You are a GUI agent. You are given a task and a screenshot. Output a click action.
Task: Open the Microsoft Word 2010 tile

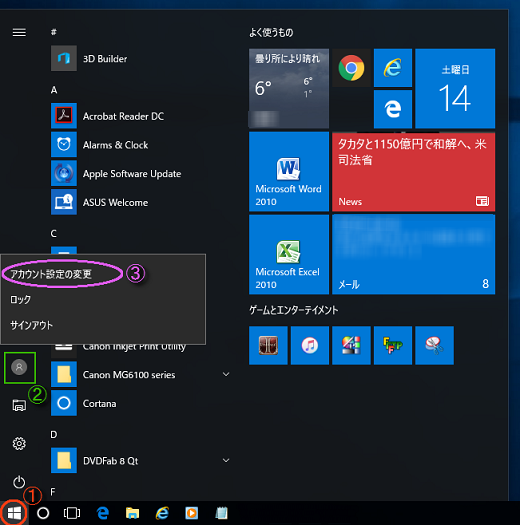click(289, 171)
